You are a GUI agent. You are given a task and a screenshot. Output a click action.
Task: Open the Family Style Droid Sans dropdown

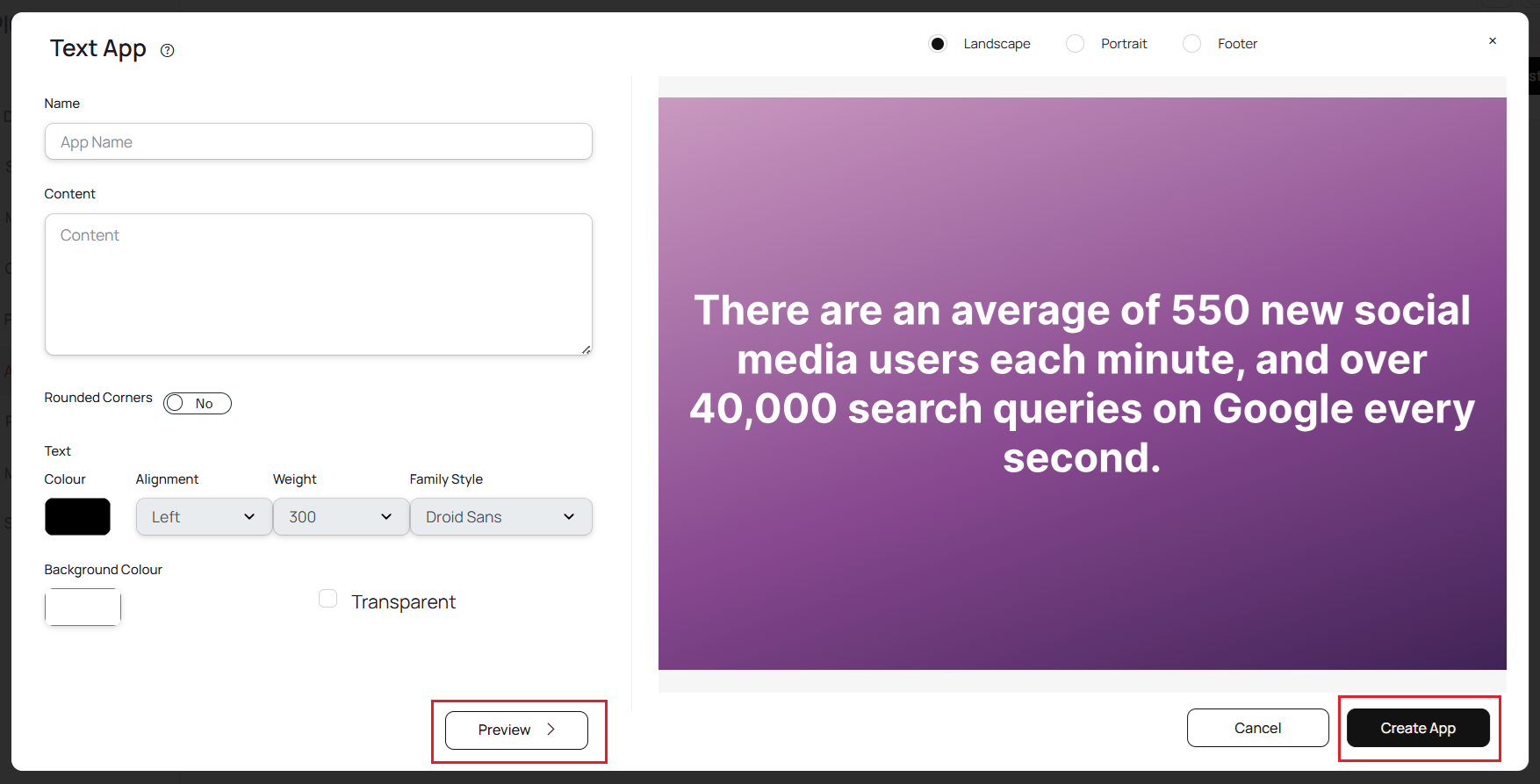[x=500, y=517]
